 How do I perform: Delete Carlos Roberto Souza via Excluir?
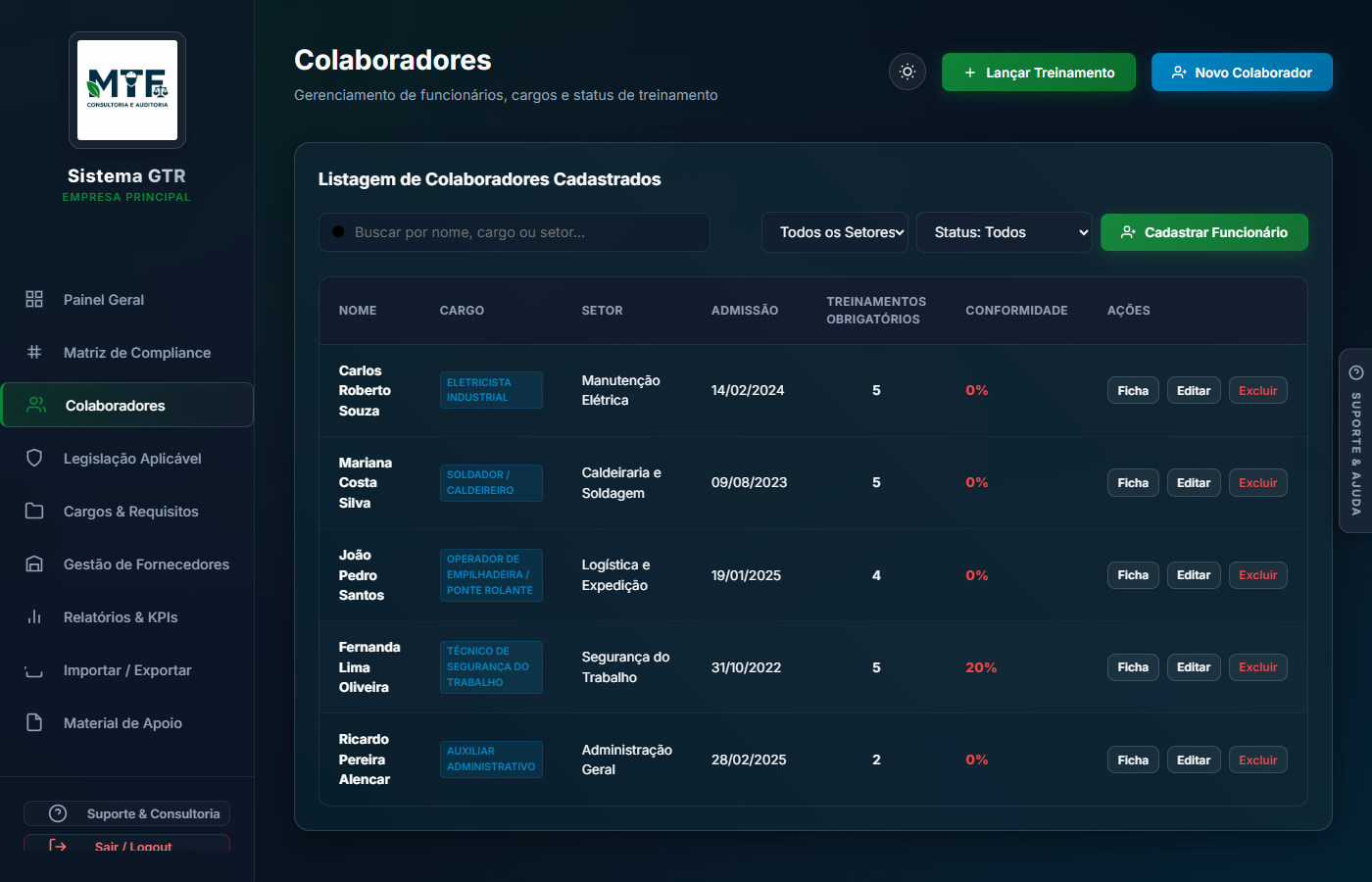1258,390
